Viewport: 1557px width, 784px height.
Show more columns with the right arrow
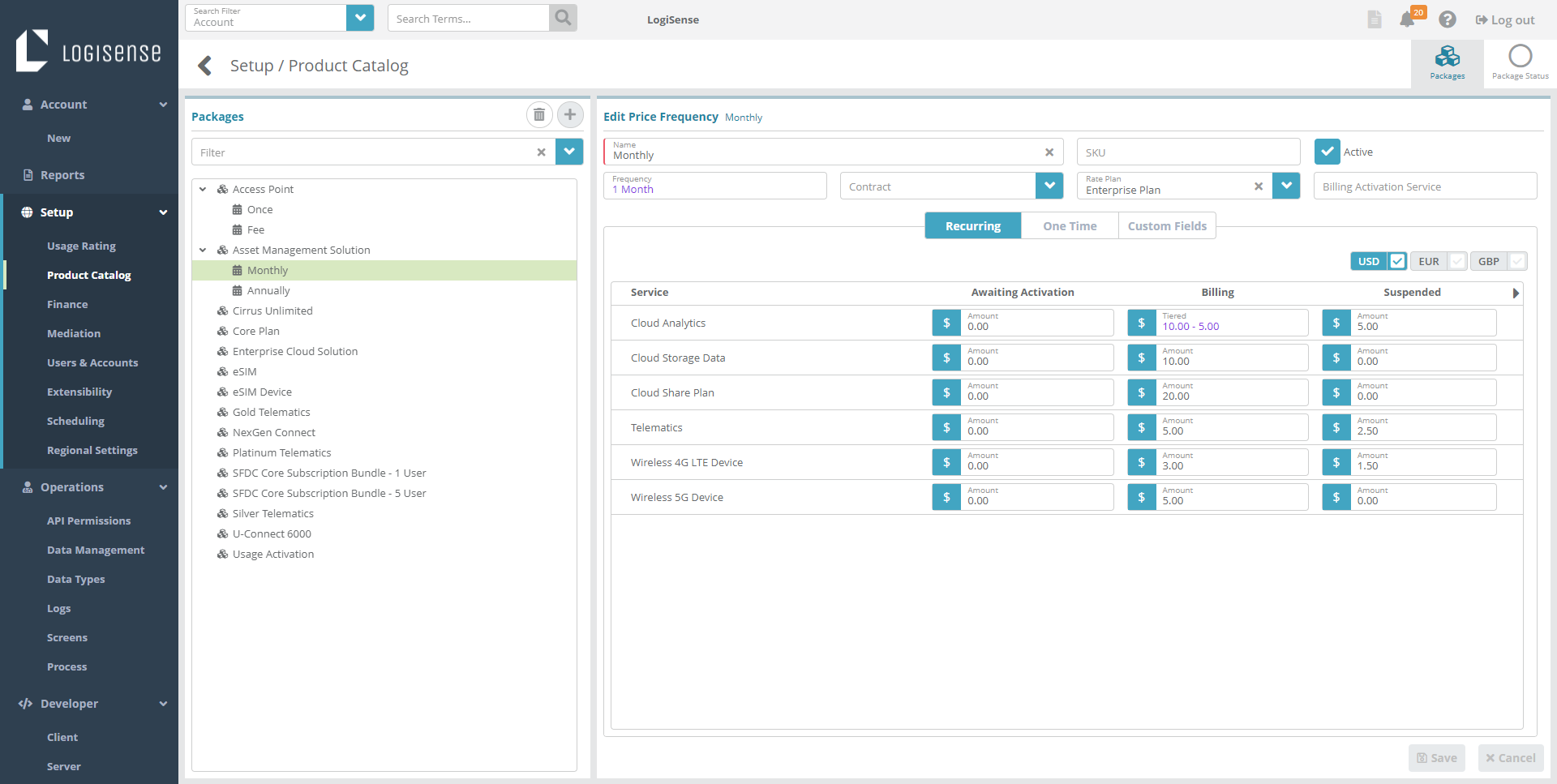pyautogui.click(x=1516, y=293)
